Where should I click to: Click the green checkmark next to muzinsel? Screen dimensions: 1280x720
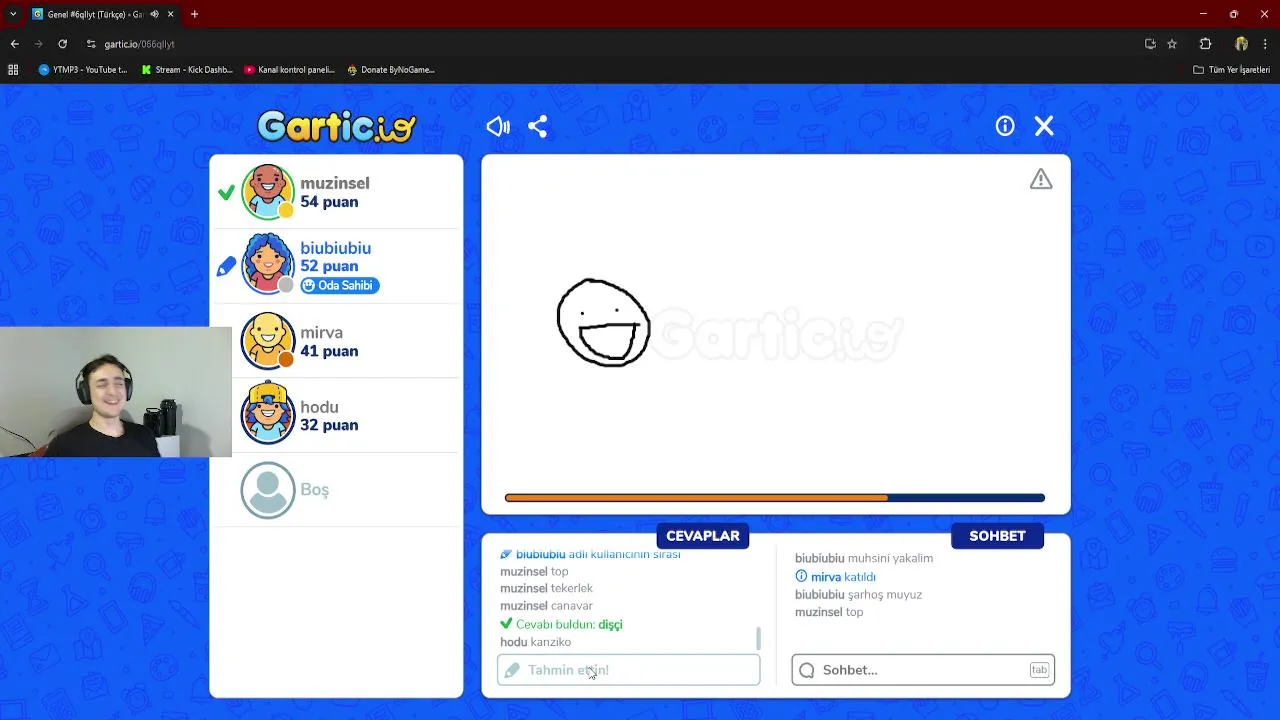(227, 192)
